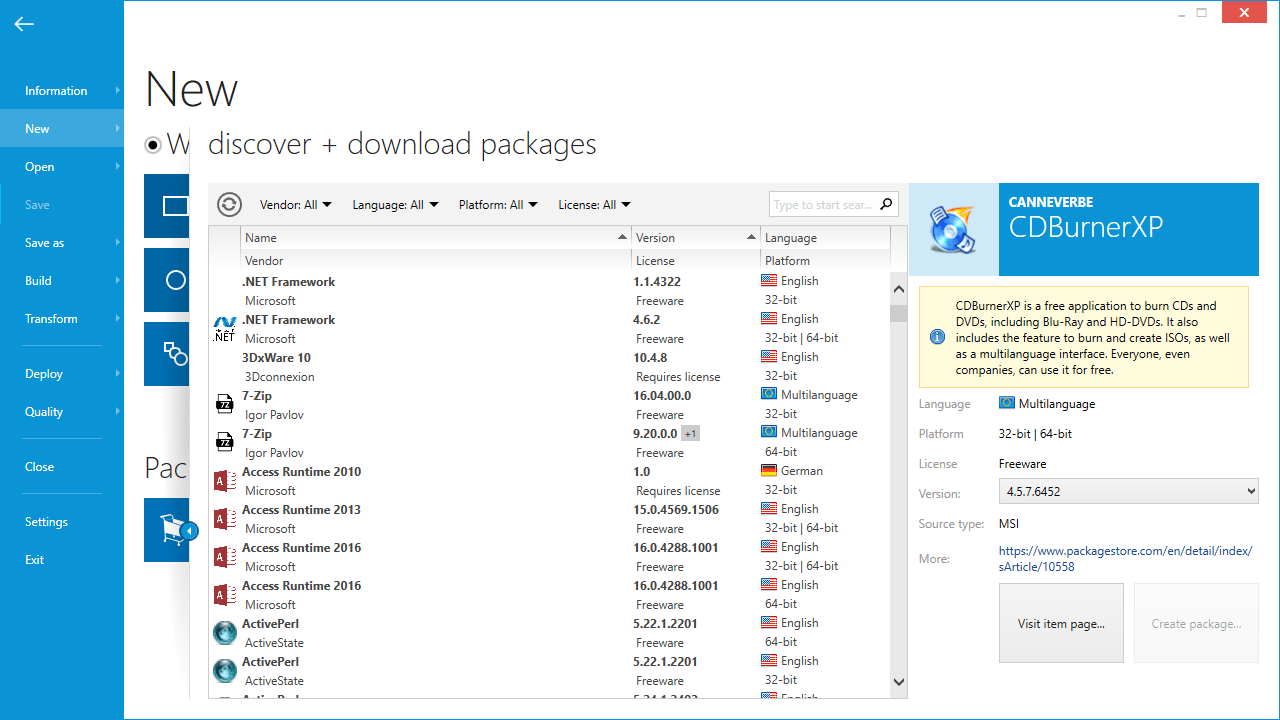Expand the Language filter dropdown

(x=395, y=205)
